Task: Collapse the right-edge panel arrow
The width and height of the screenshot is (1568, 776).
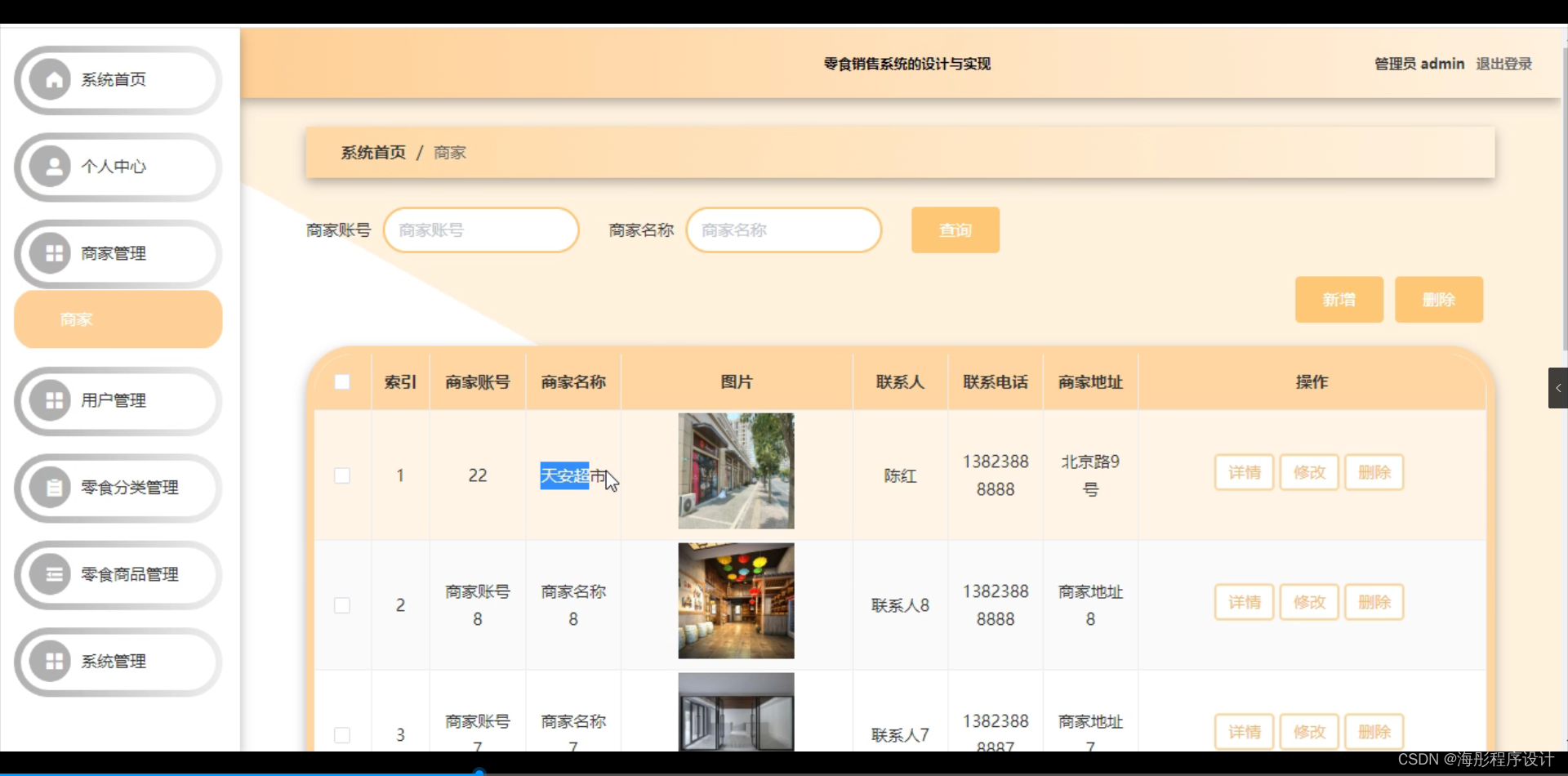Action: point(1558,388)
